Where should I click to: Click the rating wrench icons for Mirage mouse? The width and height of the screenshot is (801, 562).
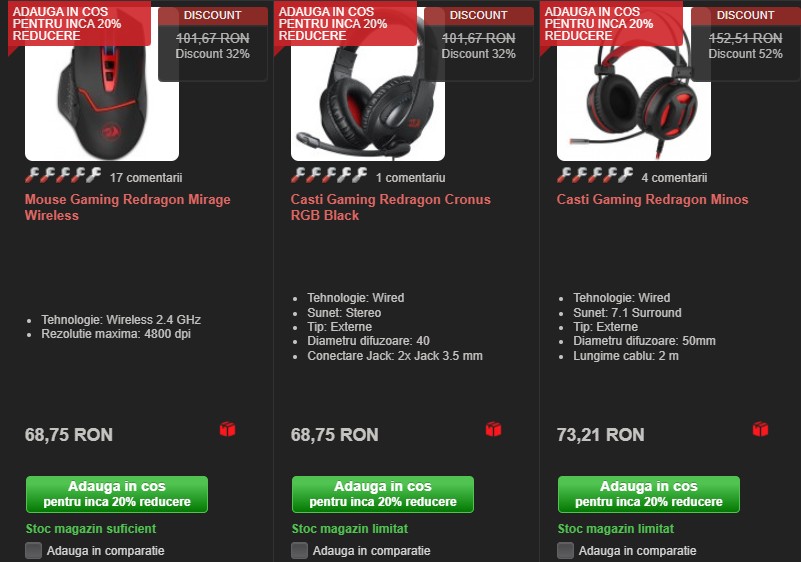point(63,175)
